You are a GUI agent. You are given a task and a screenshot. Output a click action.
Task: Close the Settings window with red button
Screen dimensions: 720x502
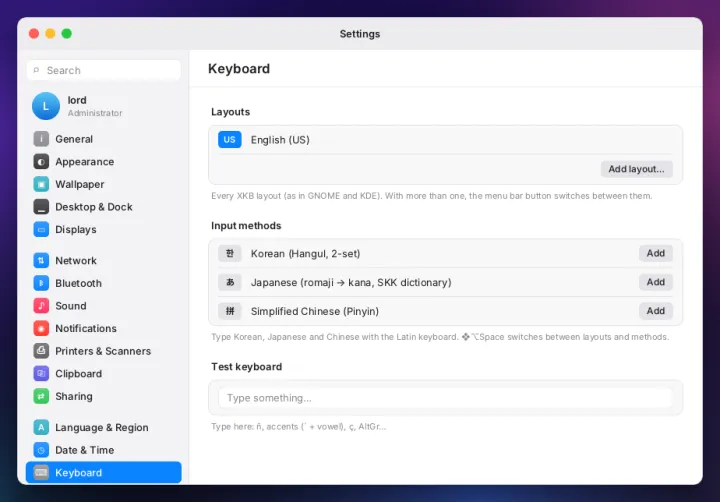pyautogui.click(x=34, y=34)
